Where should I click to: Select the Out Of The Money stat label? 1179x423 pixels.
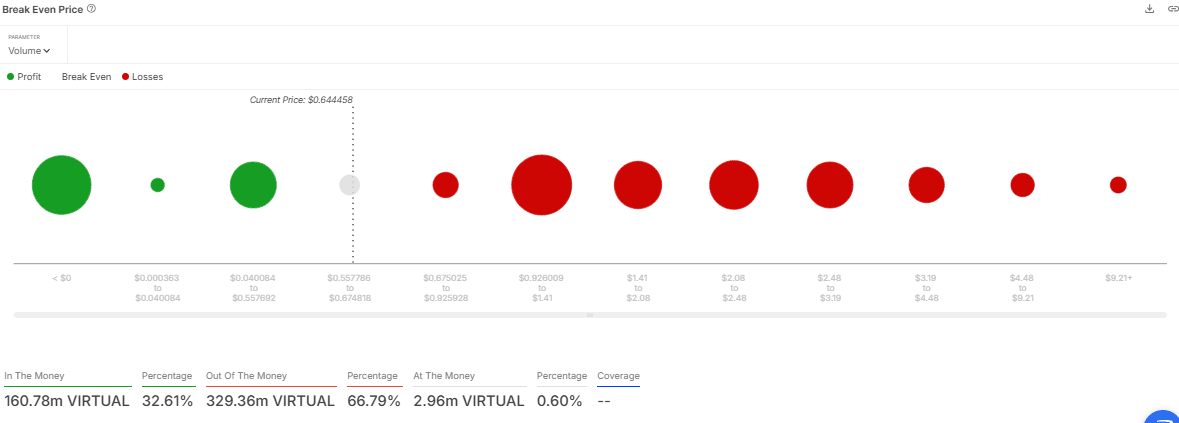point(246,376)
